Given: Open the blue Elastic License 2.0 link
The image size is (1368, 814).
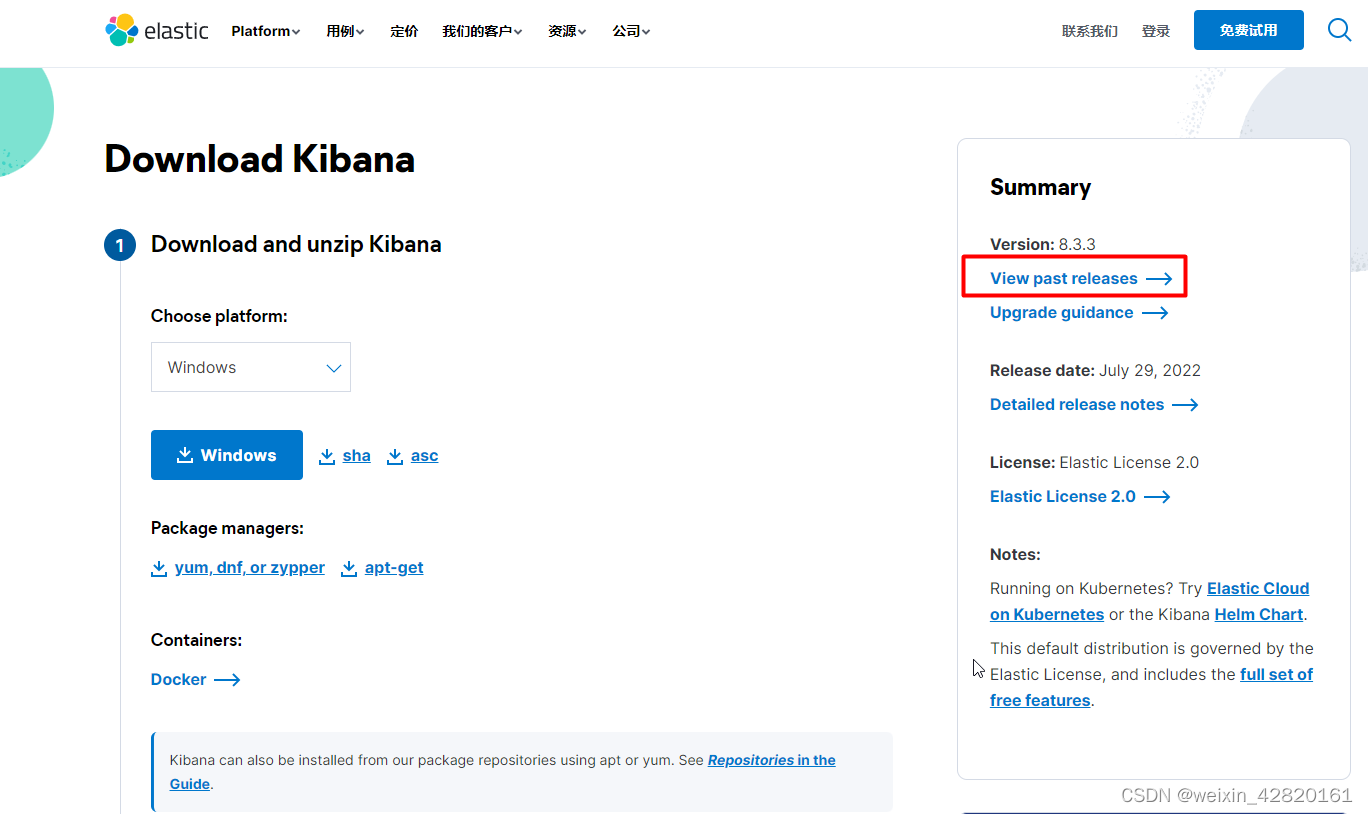Looking at the screenshot, I should [x=1063, y=497].
